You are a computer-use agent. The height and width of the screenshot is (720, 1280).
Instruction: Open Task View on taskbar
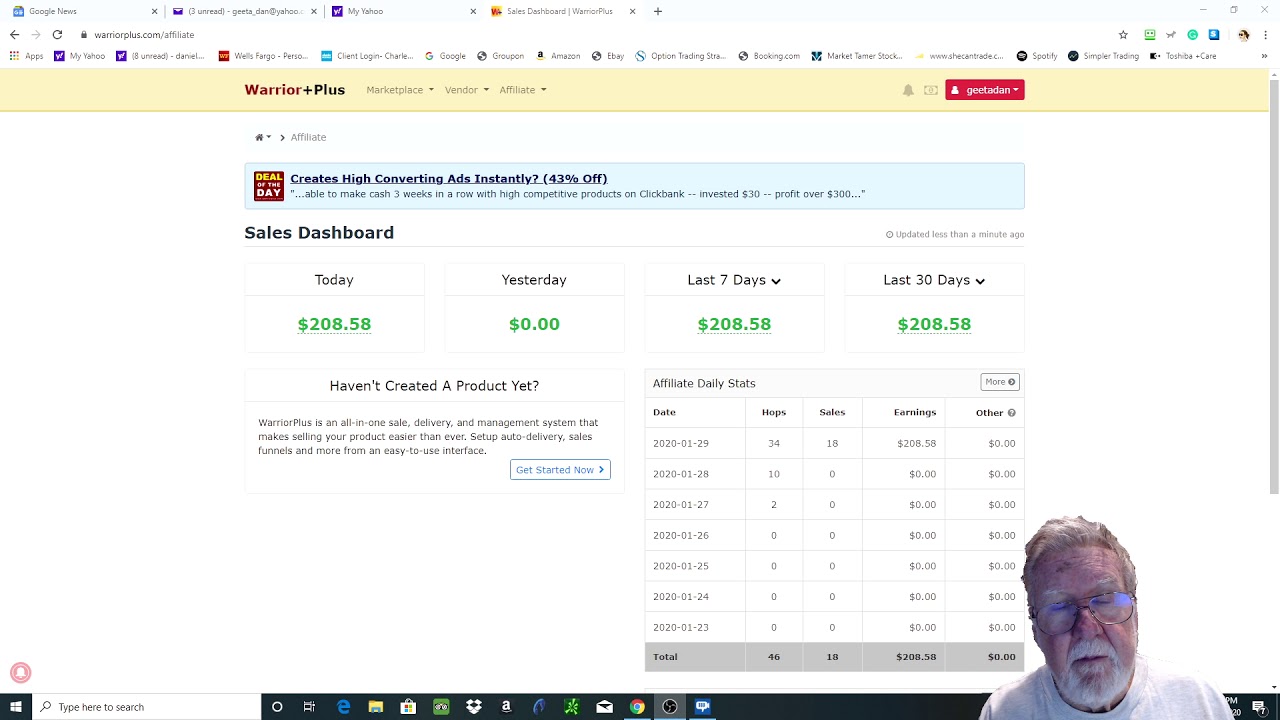pos(309,707)
